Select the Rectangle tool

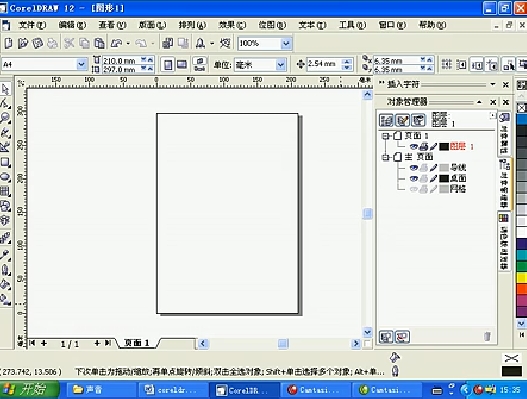pos(6,162)
